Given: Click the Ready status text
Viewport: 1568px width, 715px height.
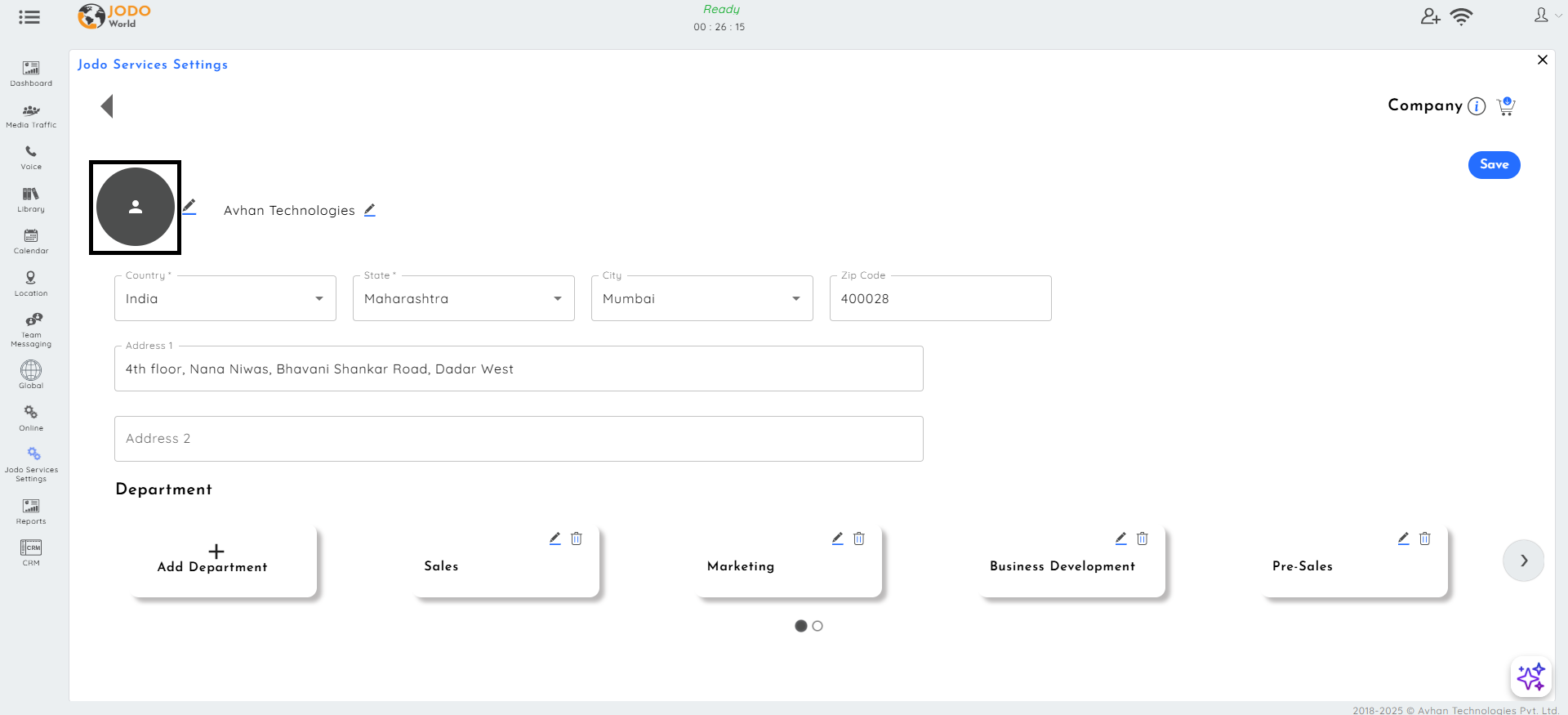Looking at the screenshot, I should pyautogui.click(x=721, y=9).
